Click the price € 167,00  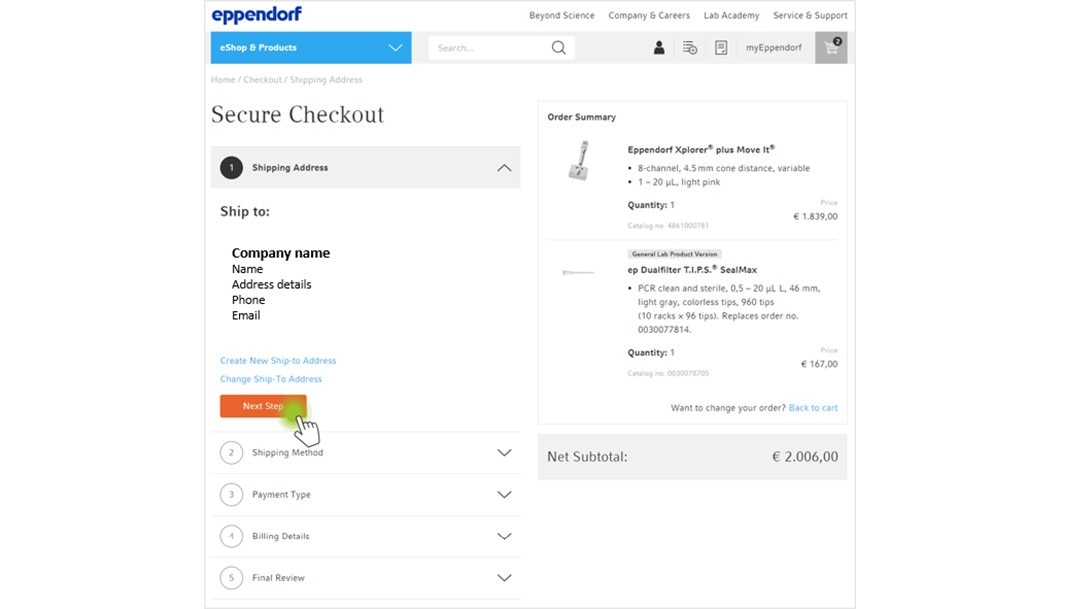(819, 364)
